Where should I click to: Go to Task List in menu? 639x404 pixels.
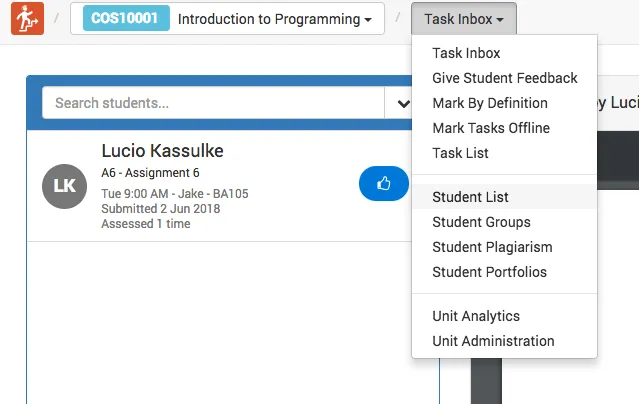pyautogui.click(x=505, y=153)
